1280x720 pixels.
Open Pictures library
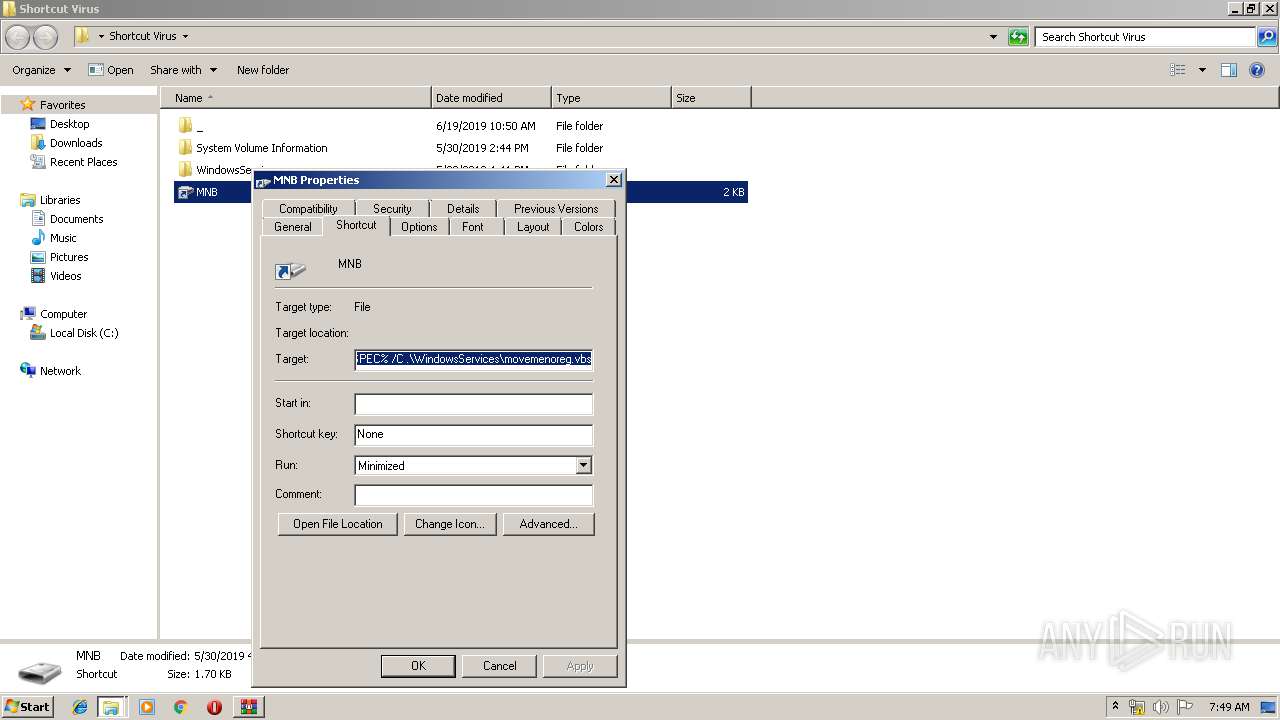[x=69, y=257]
